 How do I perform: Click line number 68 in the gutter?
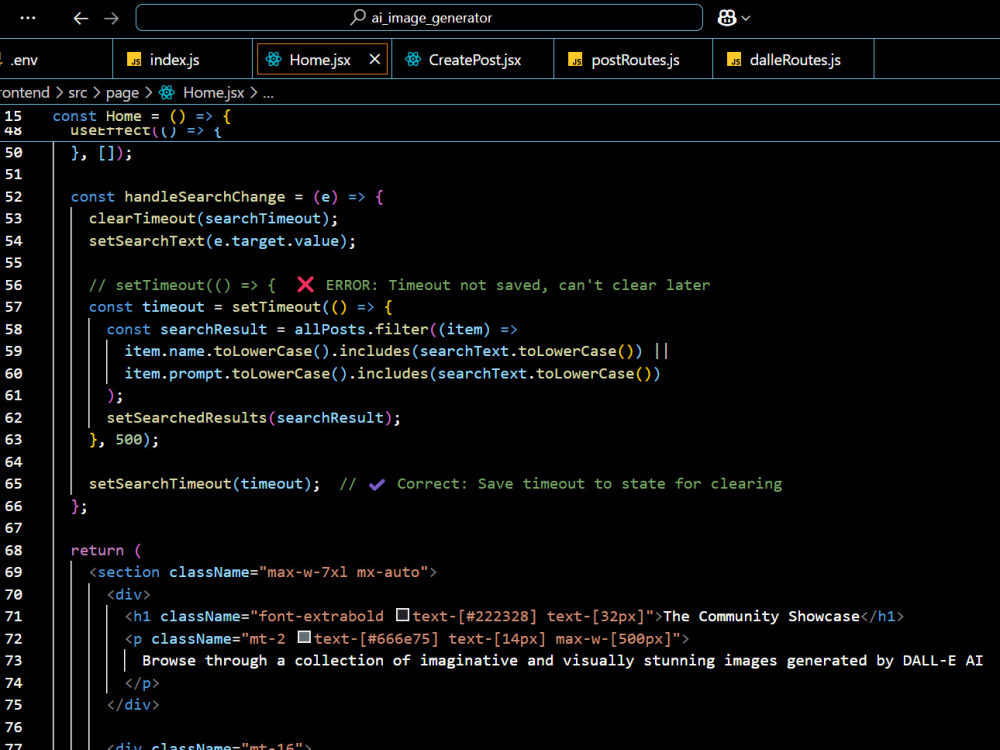point(13,550)
